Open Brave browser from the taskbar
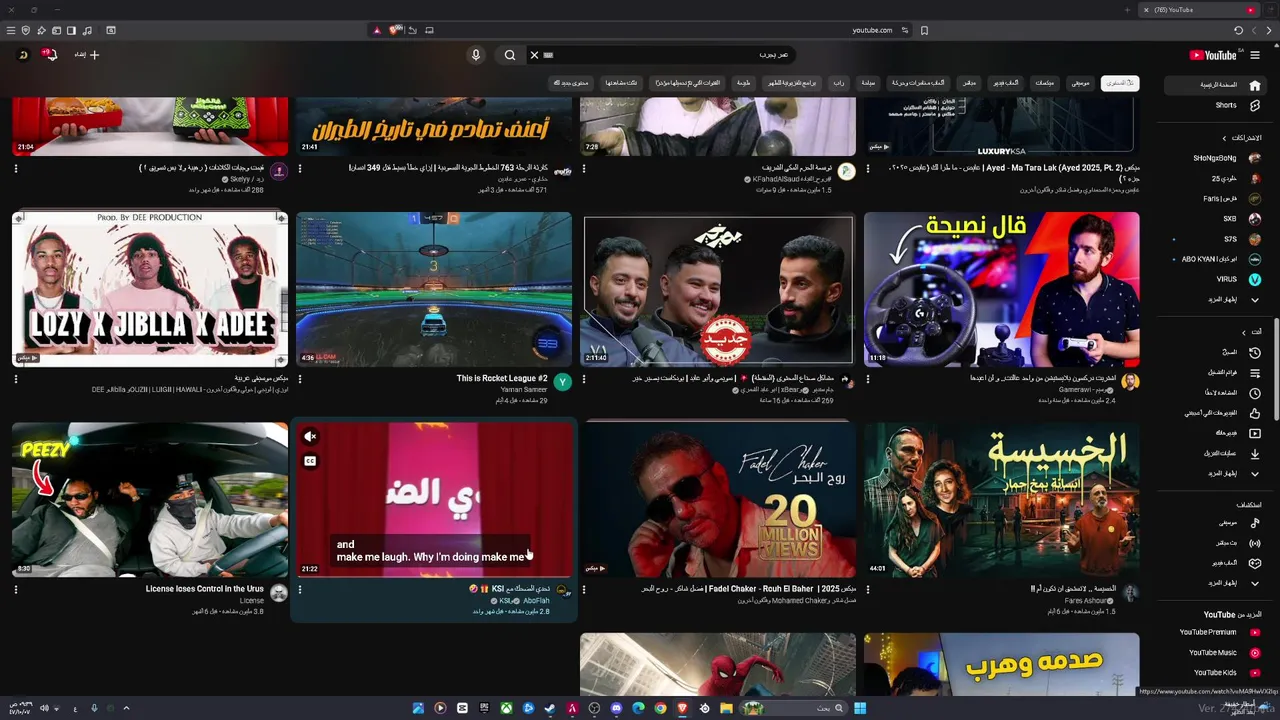The image size is (1280, 720). tap(682, 708)
